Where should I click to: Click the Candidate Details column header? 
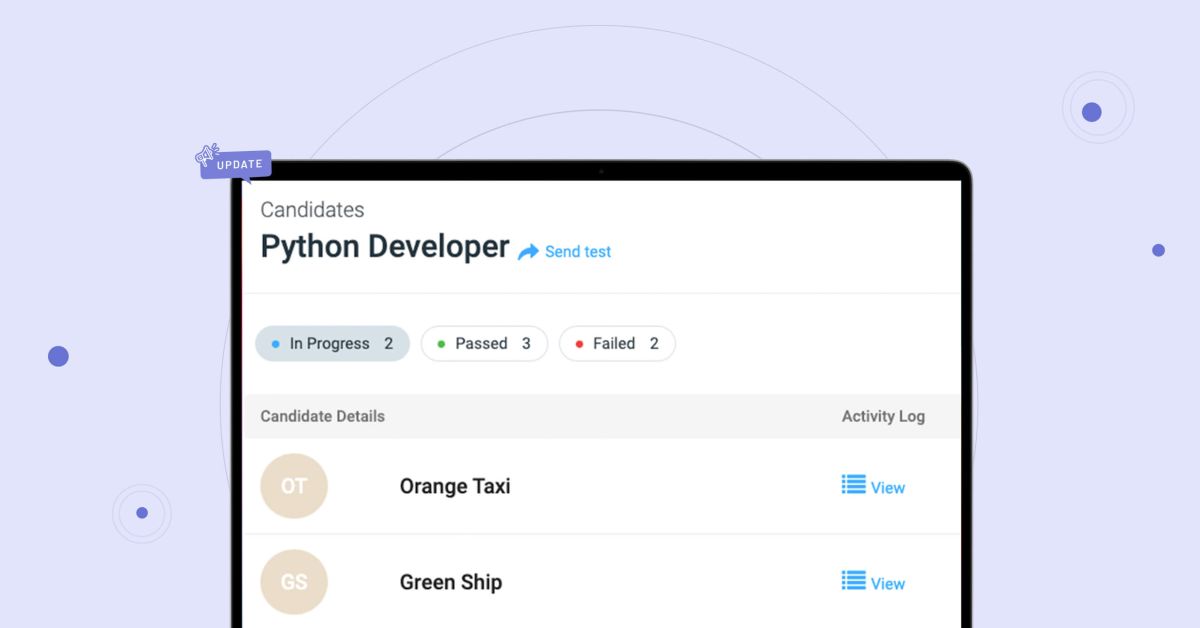(x=322, y=416)
